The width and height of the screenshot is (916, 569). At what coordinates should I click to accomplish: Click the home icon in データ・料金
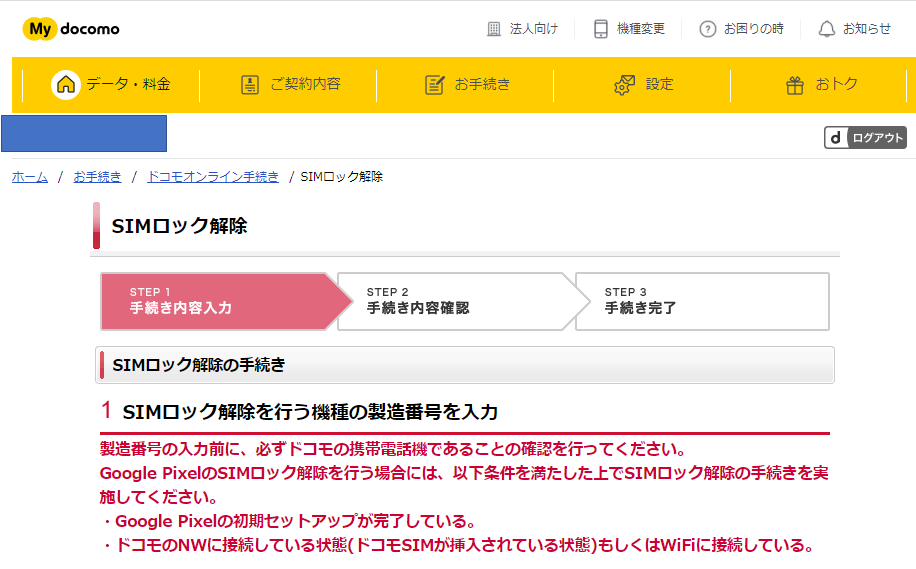click(x=65, y=85)
